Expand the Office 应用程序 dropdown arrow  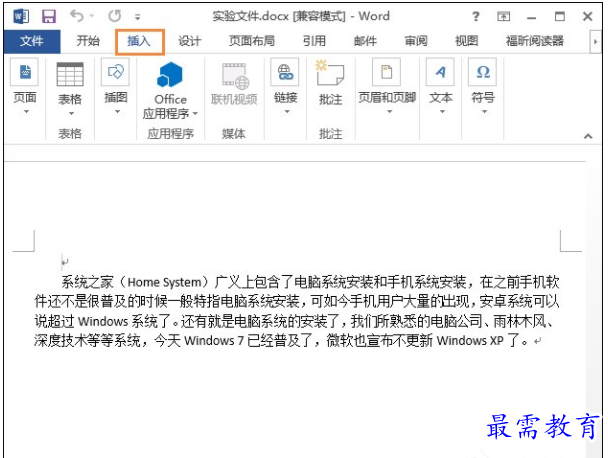[x=195, y=114]
